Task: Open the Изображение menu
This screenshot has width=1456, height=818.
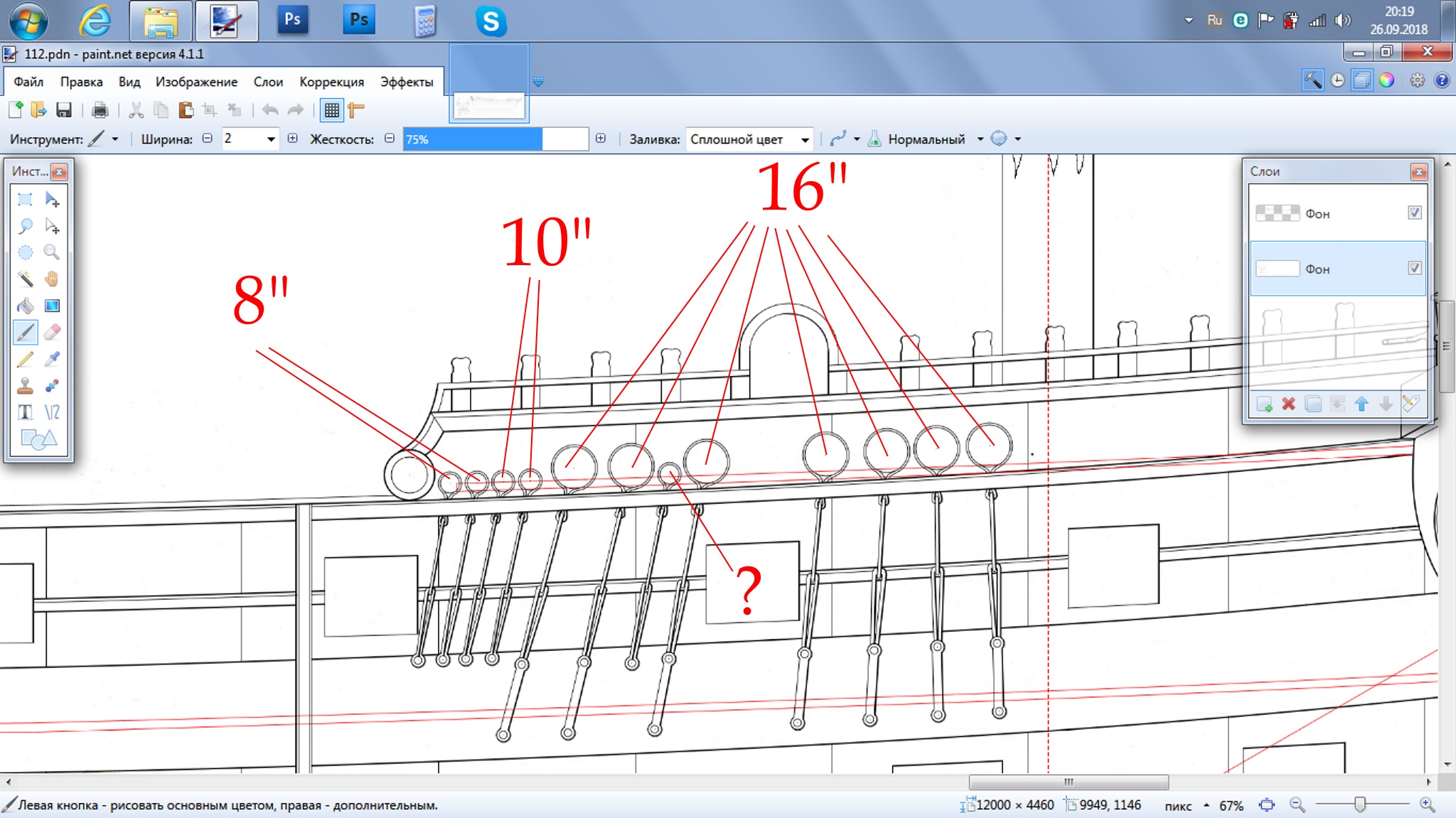Action: [196, 82]
